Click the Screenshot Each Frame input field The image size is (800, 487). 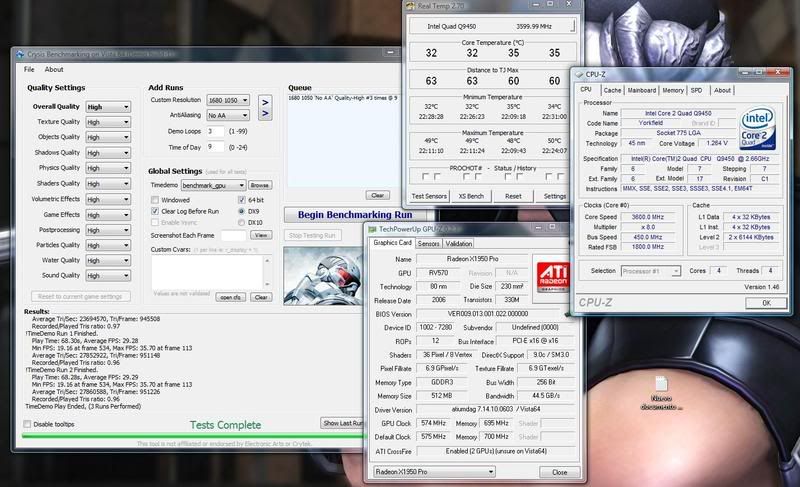234,235
